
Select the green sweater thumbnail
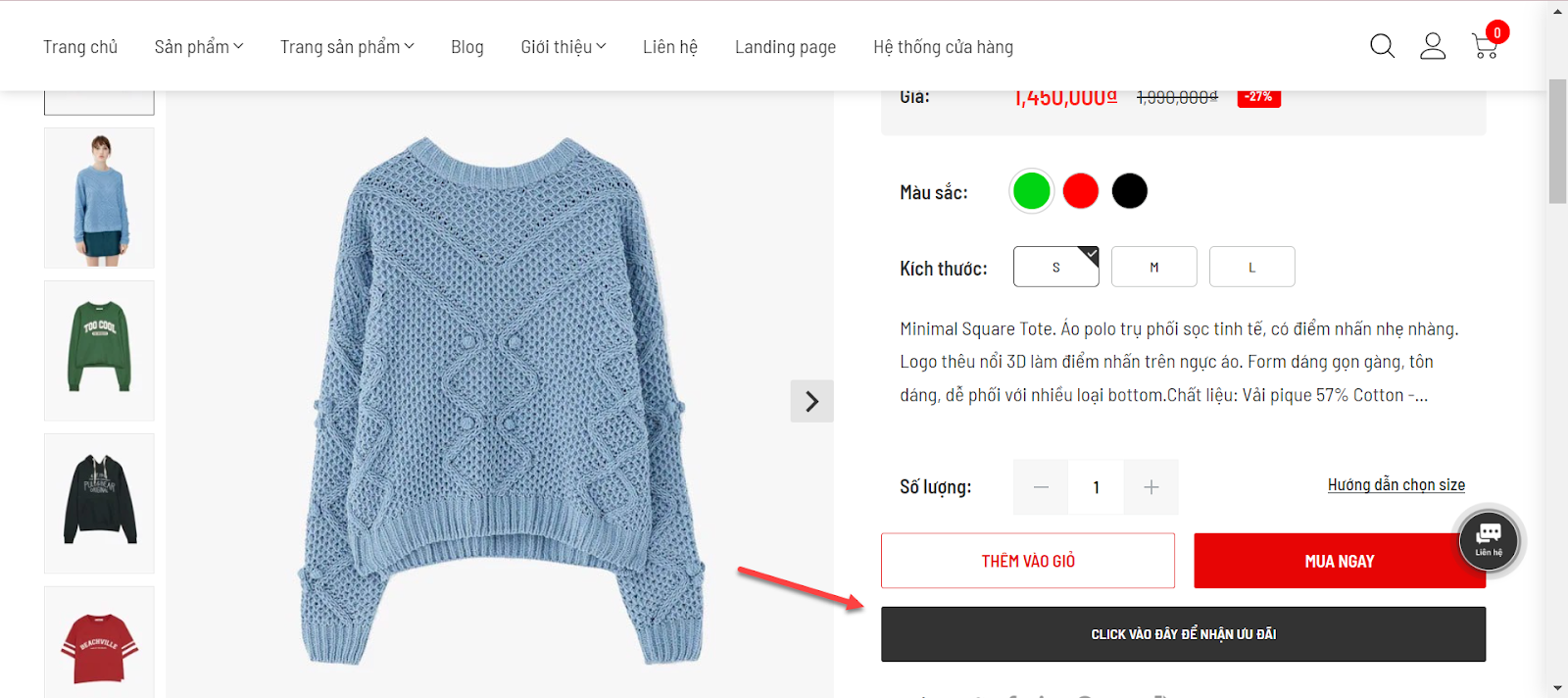pyautogui.click(x=99, y=350)
